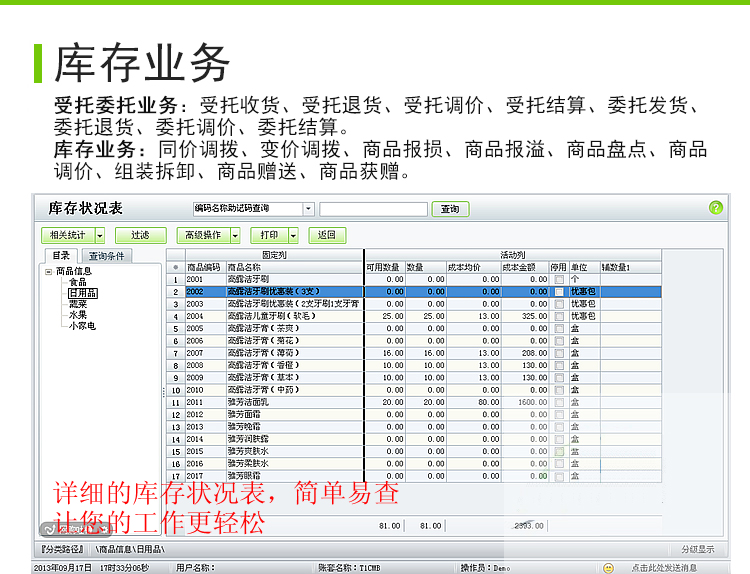Click the green help question mark icon
Screen dimensions: 750x574
click(x=715, y=208)
